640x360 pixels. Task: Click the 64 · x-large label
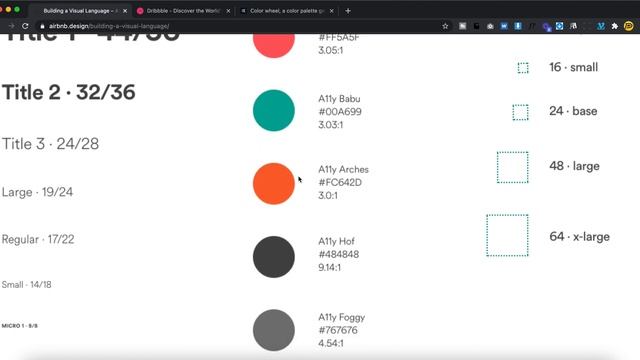tap(579, 237)
